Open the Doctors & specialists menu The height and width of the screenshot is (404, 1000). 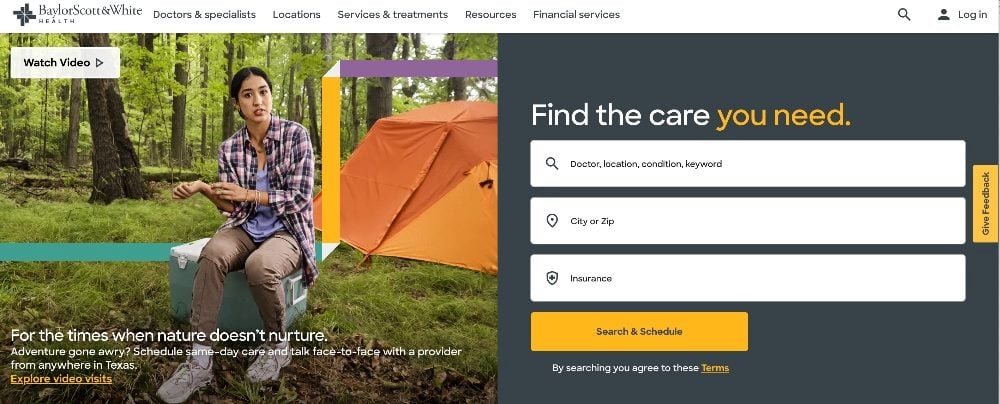204,15
